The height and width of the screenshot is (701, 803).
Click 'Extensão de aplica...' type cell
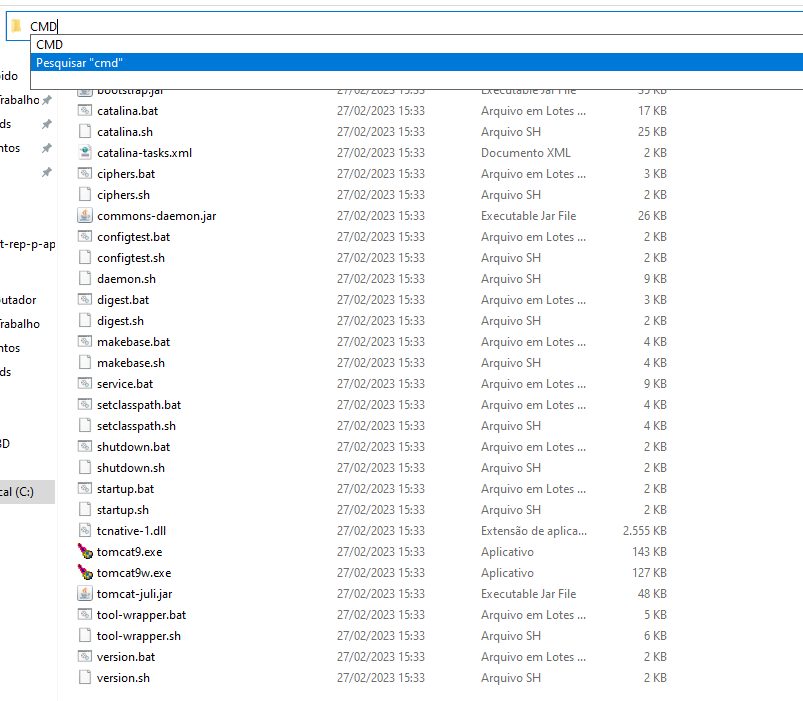click(x=534, y=531)
